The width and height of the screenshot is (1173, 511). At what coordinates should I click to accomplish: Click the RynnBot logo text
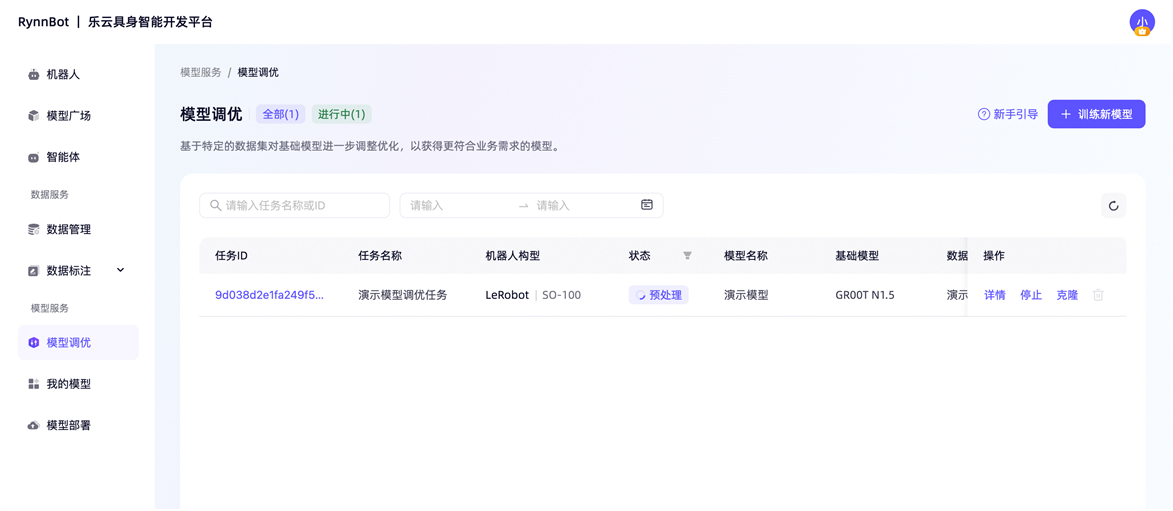coord(44,22)
